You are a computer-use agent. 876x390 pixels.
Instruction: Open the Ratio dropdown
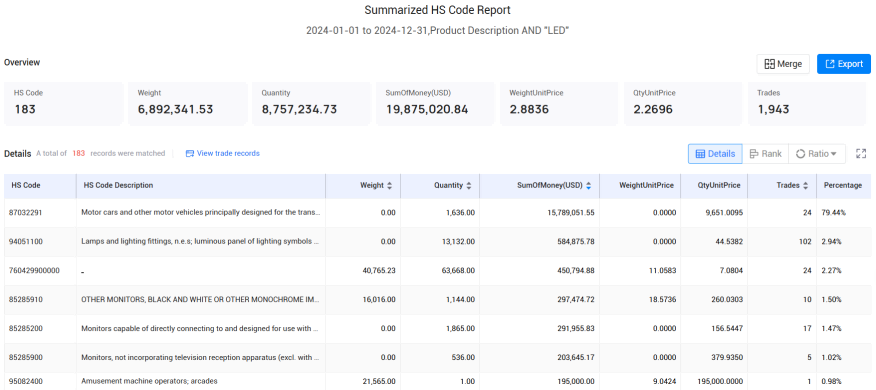pyautogui.click(x=817, y=154)
